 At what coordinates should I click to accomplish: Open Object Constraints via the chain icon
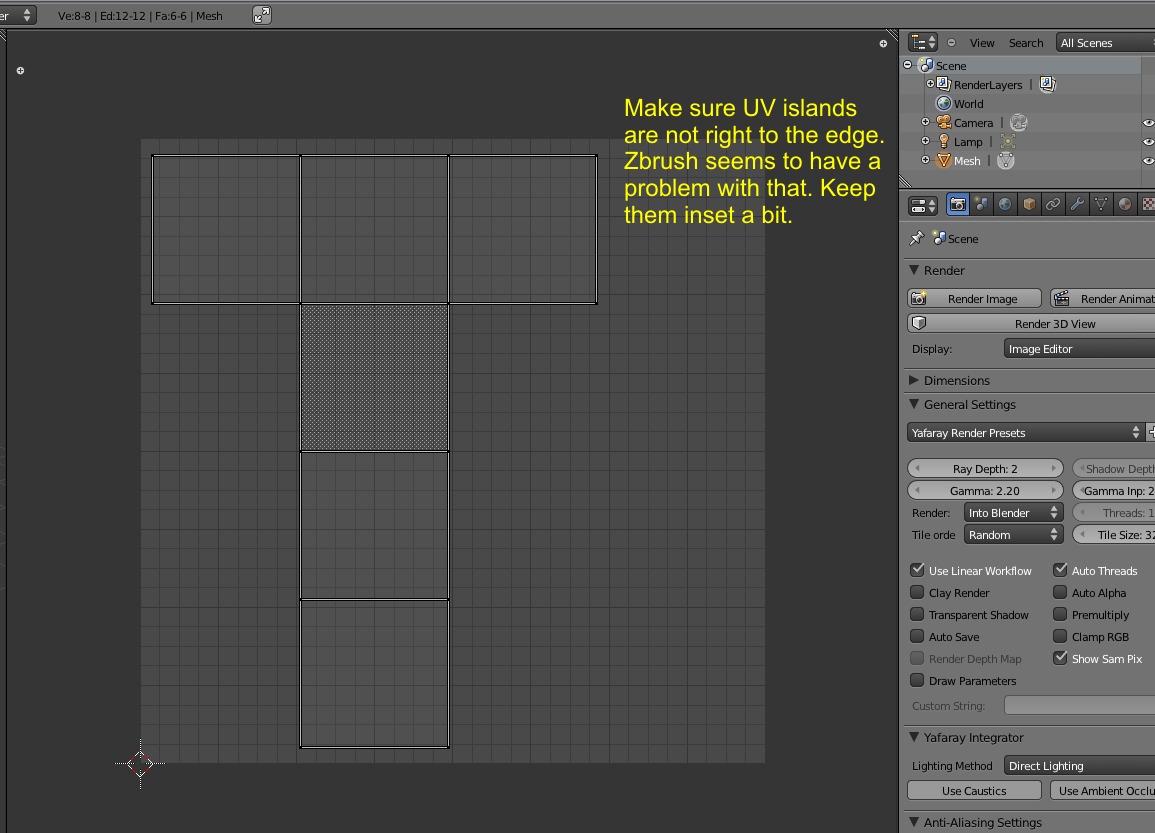[x=1053, y=205]
